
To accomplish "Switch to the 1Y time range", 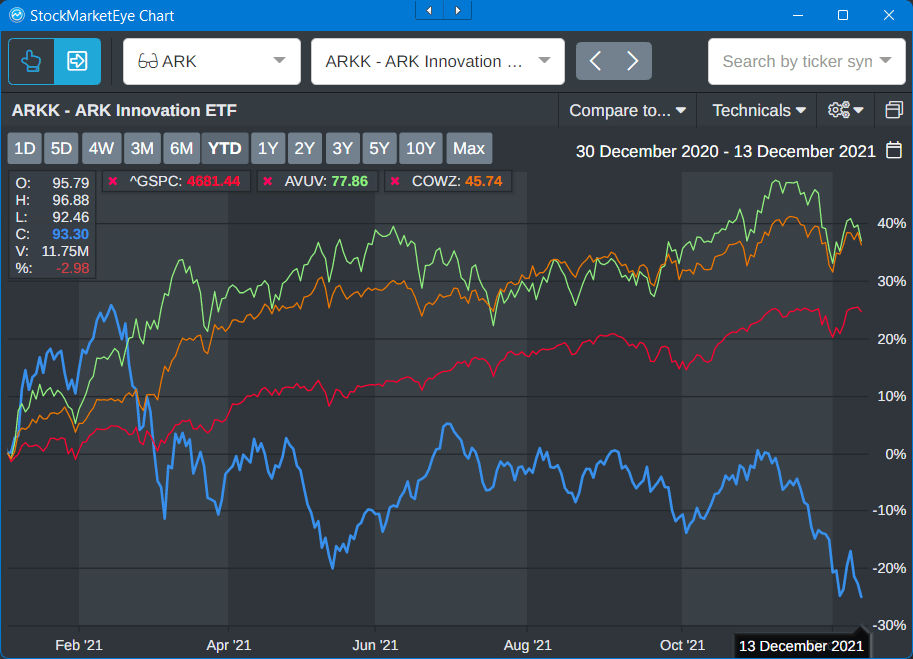I will [x=268, y=149].
